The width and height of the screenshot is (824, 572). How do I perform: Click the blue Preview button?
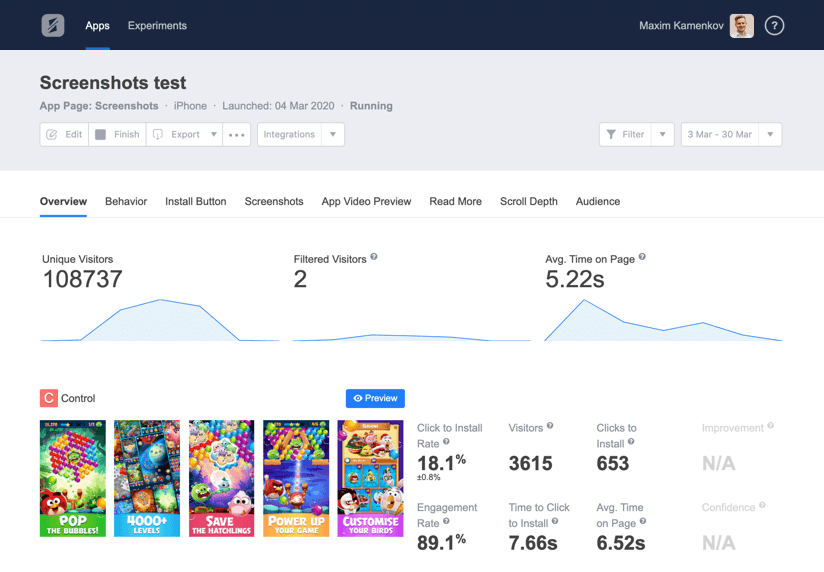coord(375,399)
